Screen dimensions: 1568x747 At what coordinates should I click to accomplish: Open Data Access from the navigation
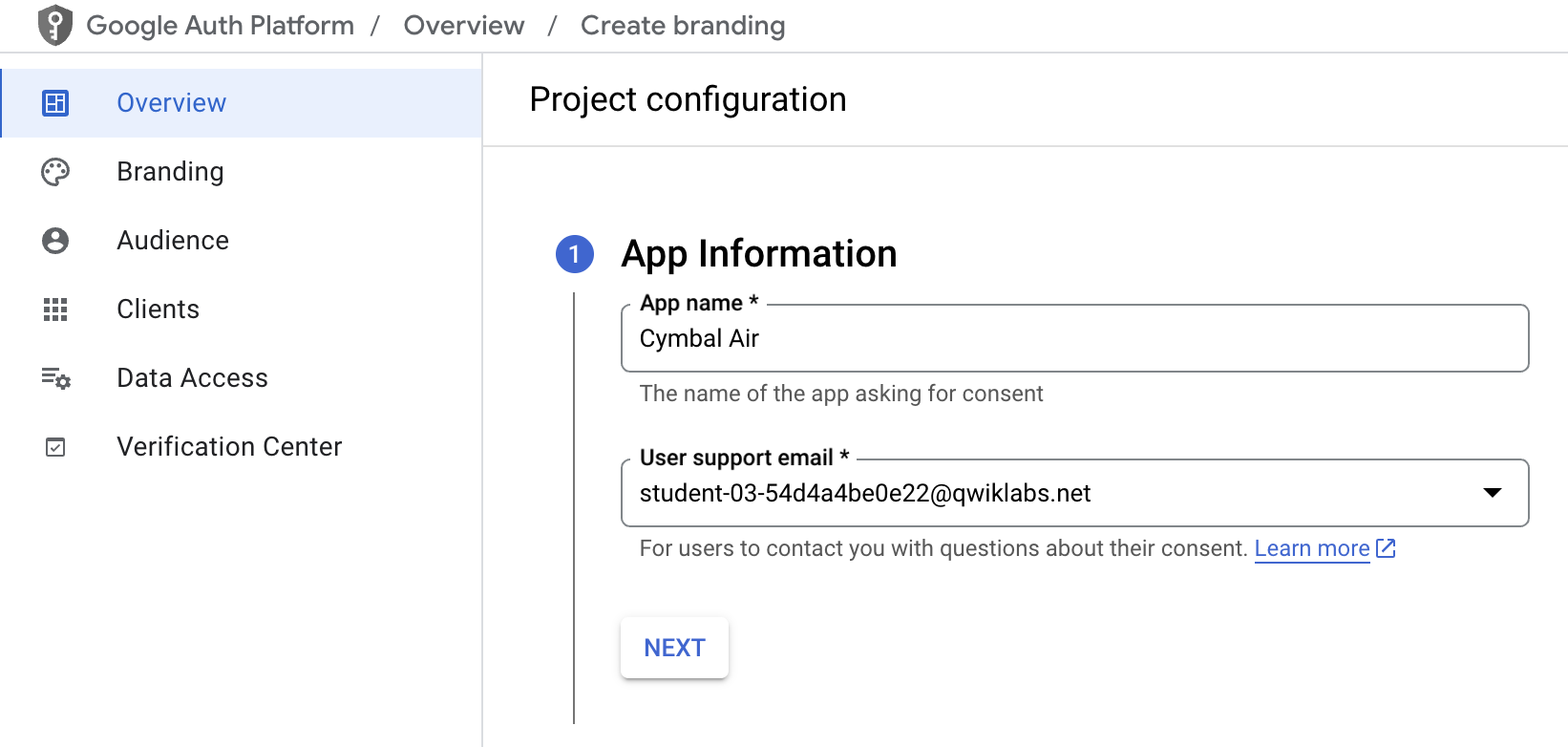click(x=192, y=378)
